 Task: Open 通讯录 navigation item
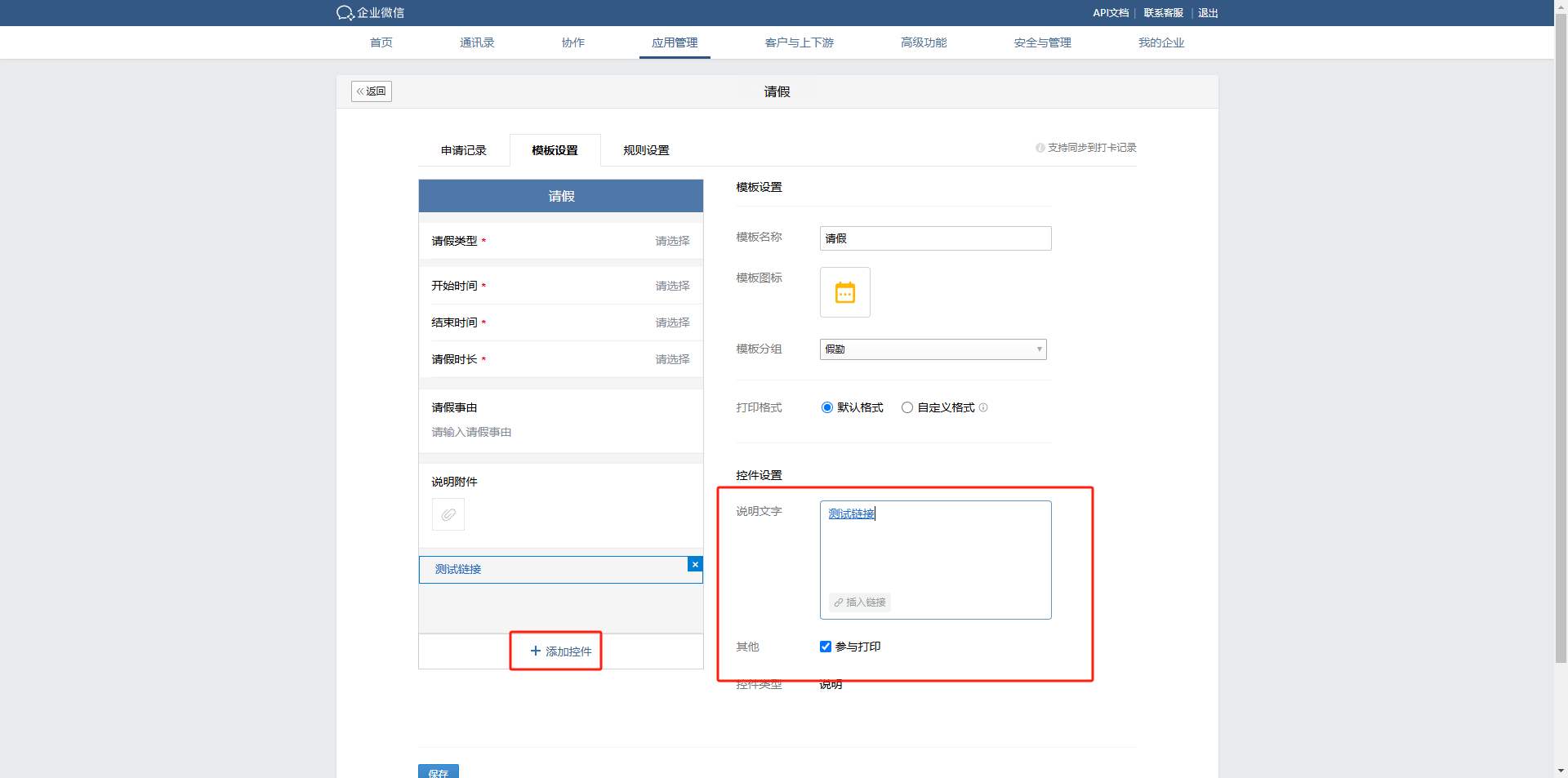click(x=477, y=42)
